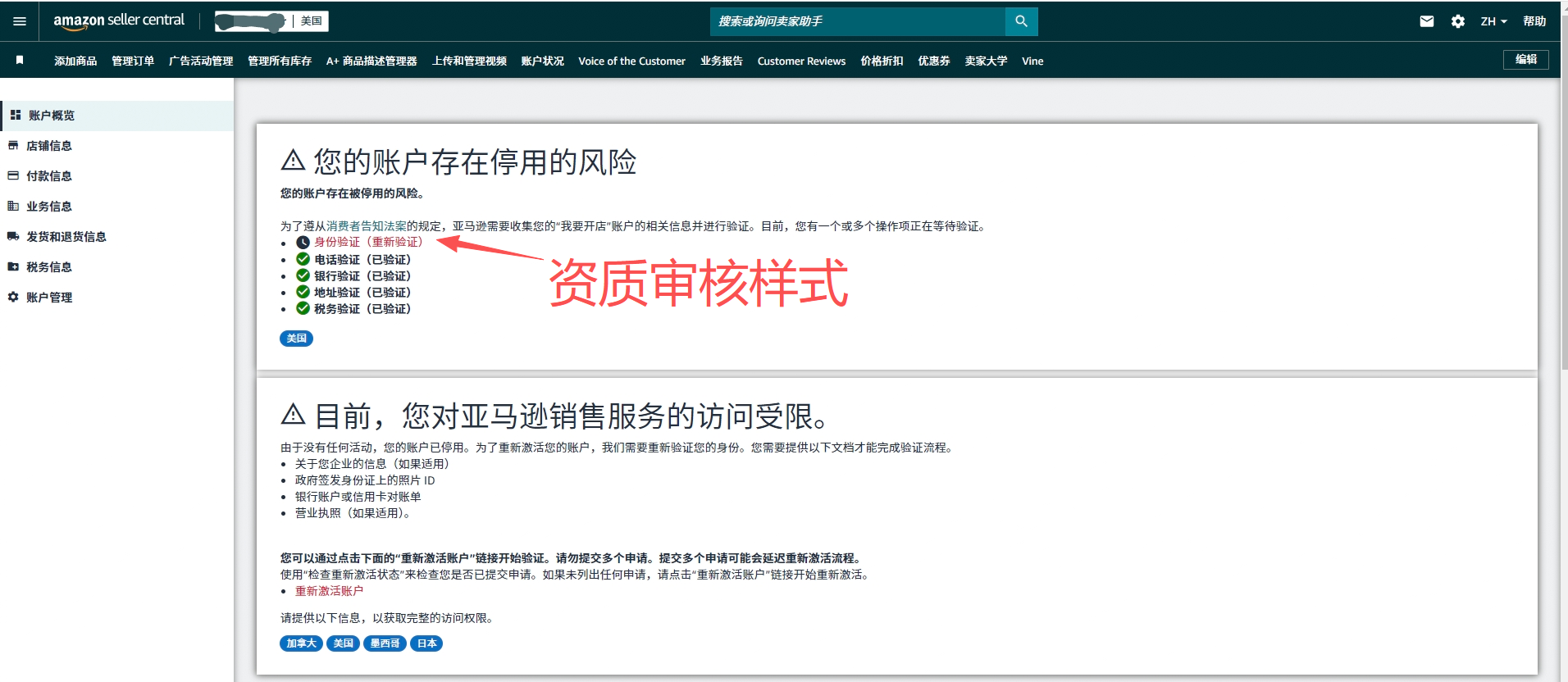The image size is (1568, 682).
Task: Open 管理订单 menu item
Action: click(133, 61)
